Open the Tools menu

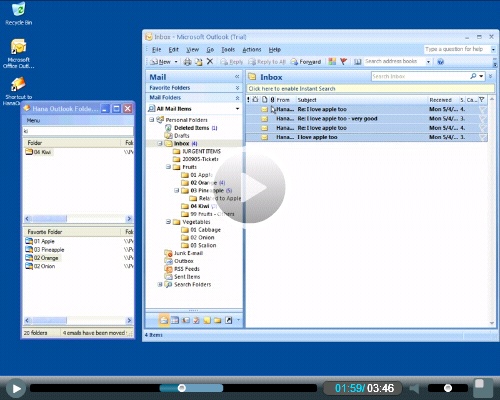tap(228, 50)
